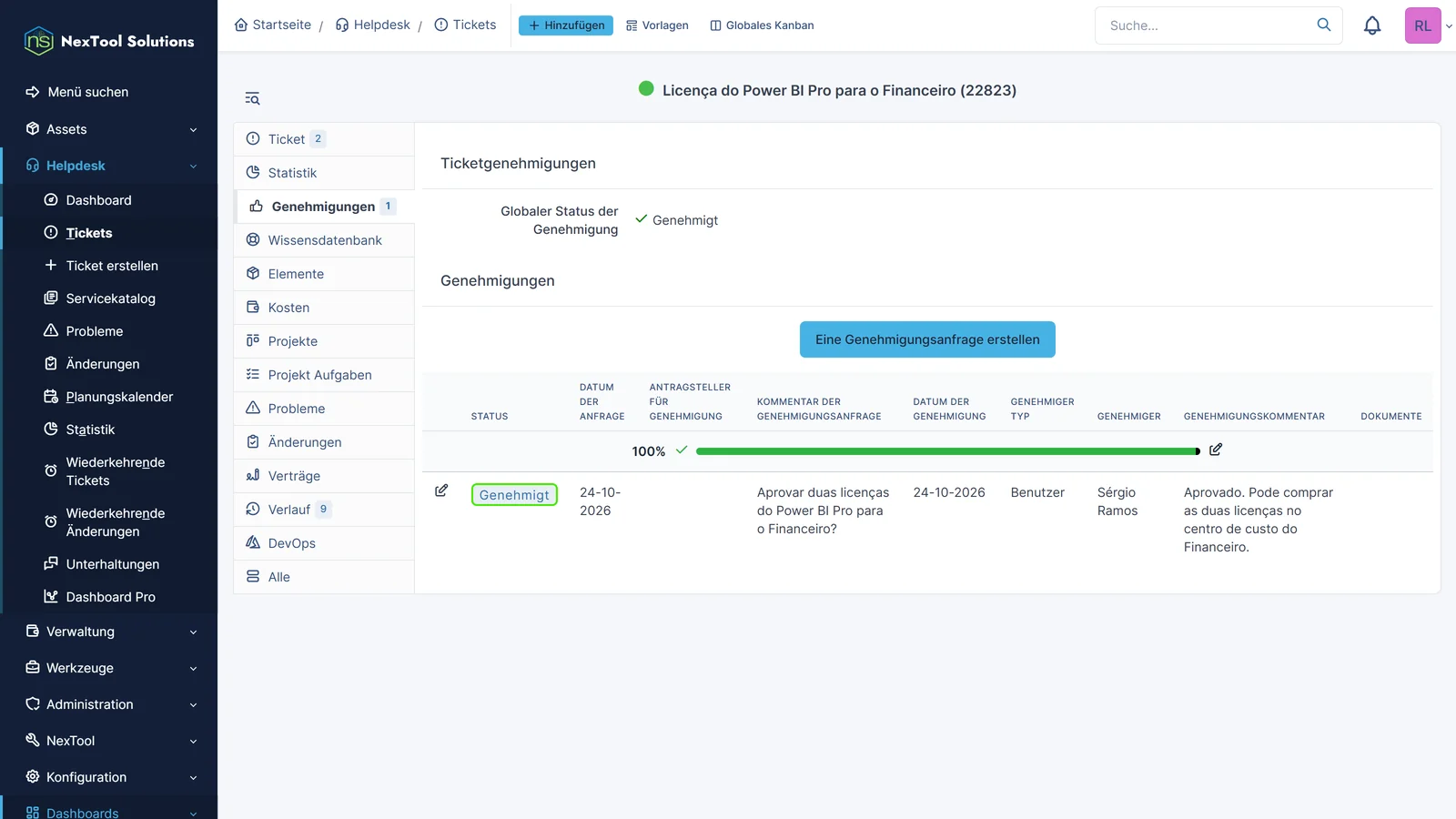Open Servicekatalog in sidebar
The height and width of the screenshot is (819, 1456).
coord(109,298)
